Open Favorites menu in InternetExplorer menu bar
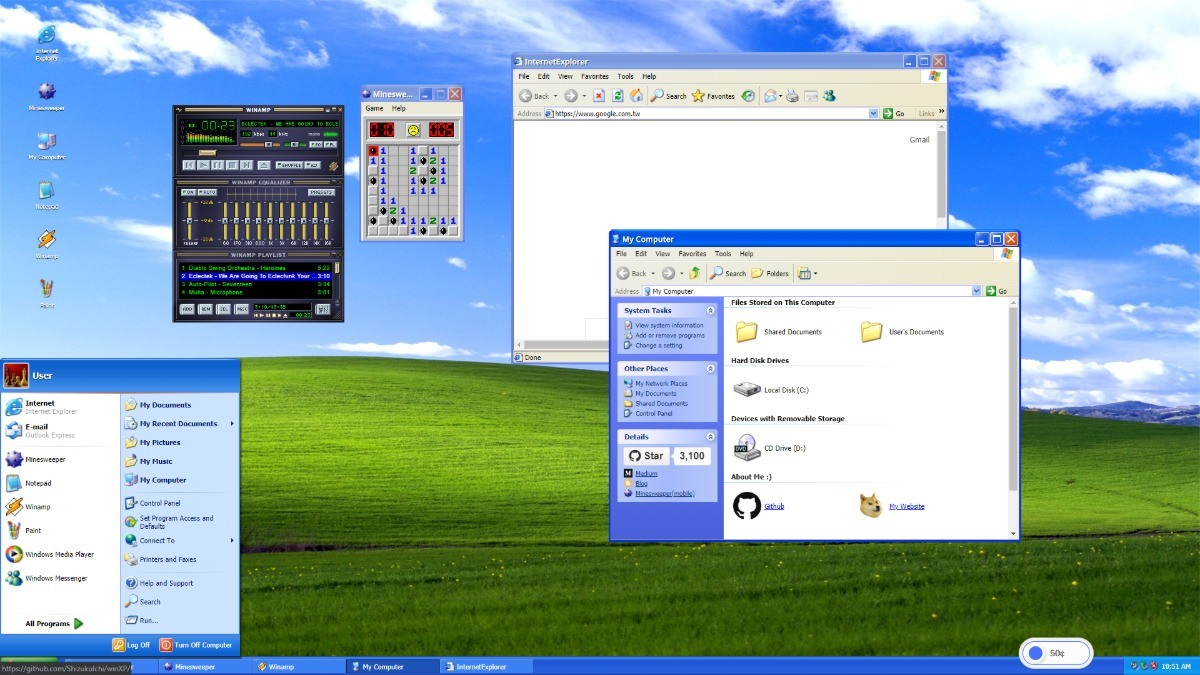The width and height of the screenshot is (1200, 675). coord(595,76)
